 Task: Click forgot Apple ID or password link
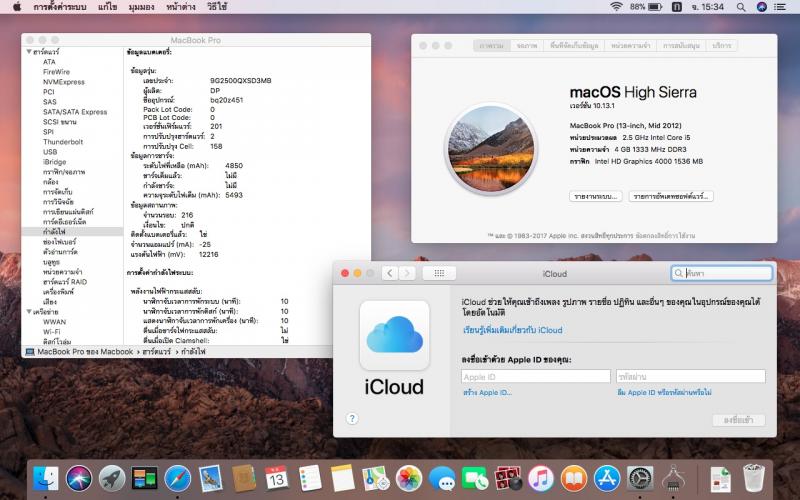pyautogui.click(x=664, y=392)
